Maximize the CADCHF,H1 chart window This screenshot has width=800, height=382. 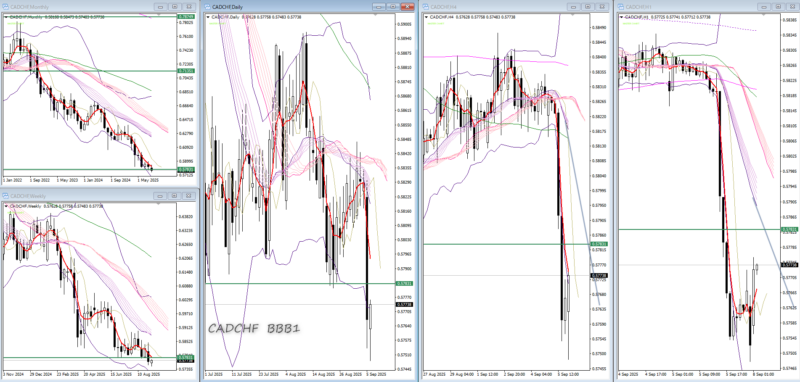click(778, 7)
